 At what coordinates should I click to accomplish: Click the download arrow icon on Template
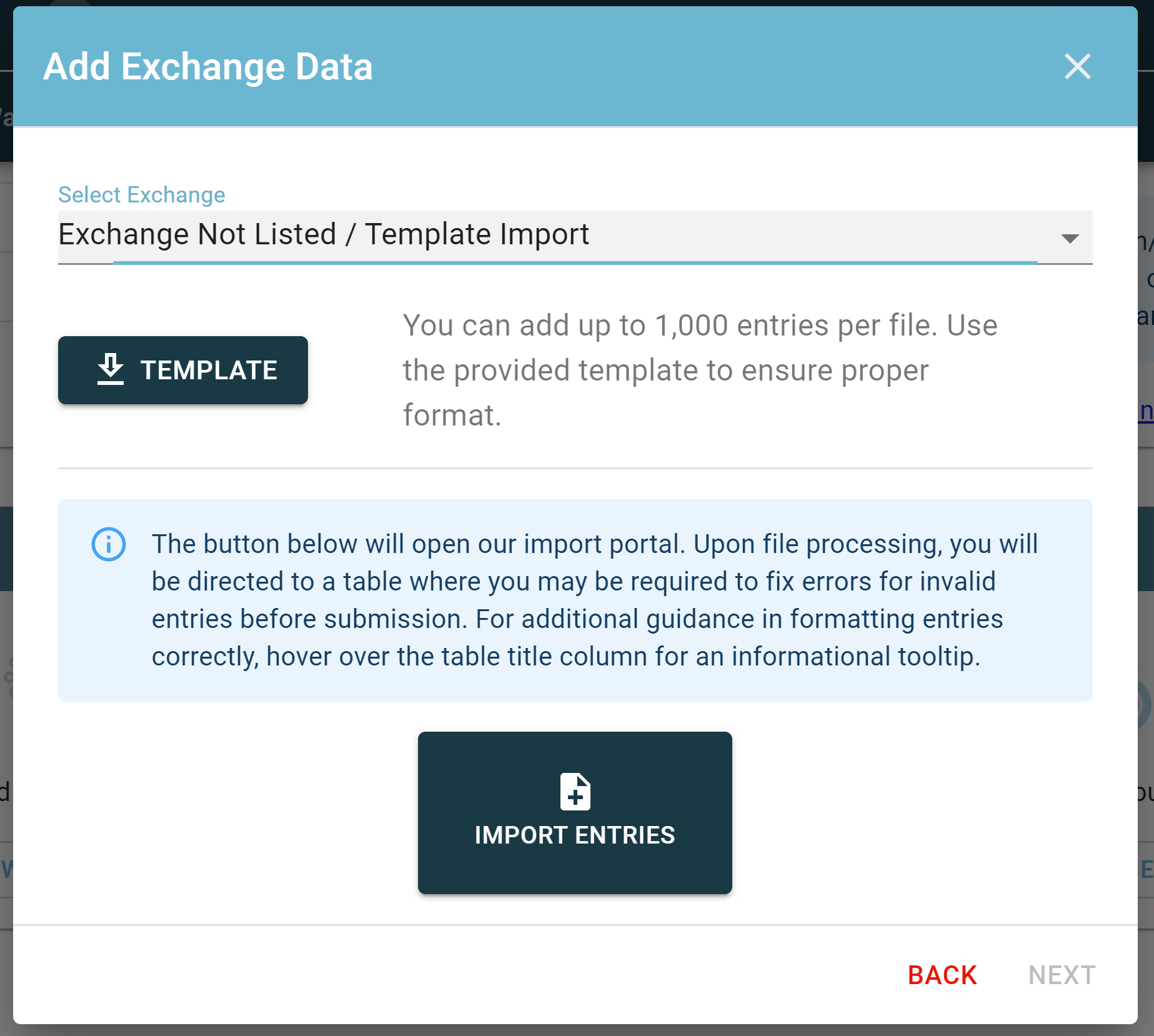(x=111, y=369)
